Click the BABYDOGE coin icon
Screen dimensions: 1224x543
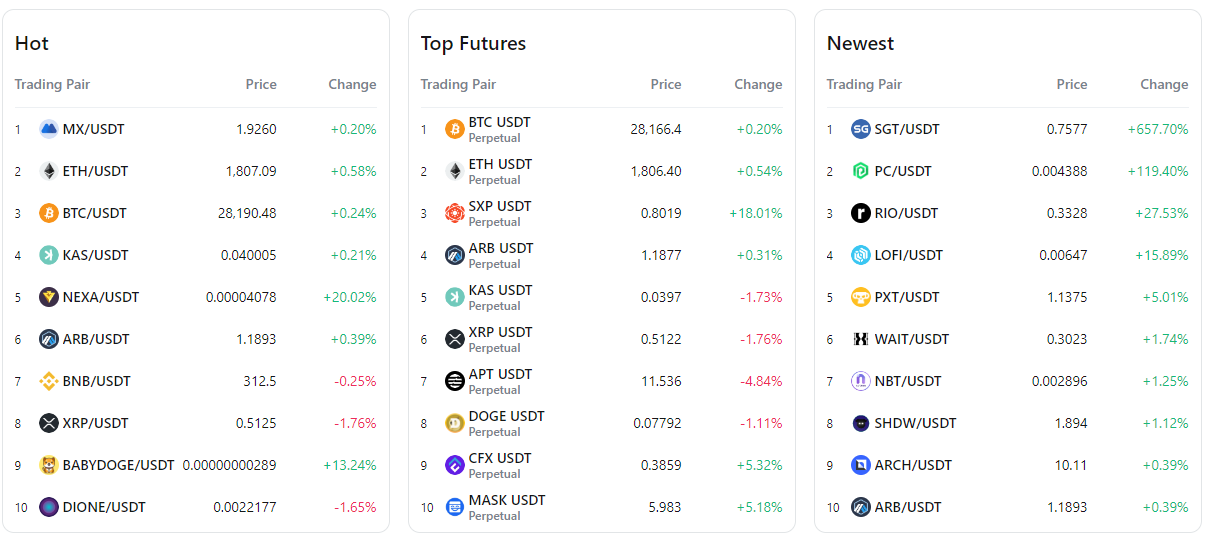pyautogui.click(x=49, y=465)
